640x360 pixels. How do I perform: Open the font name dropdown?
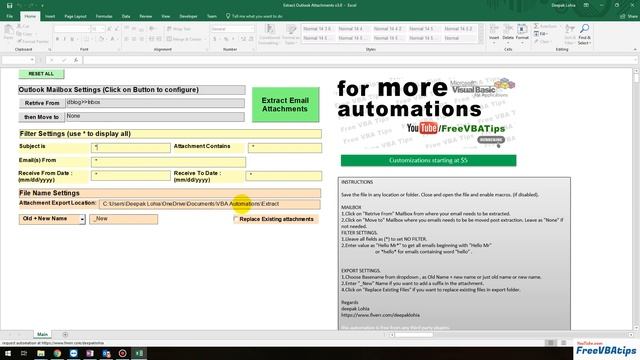[88, 29]
